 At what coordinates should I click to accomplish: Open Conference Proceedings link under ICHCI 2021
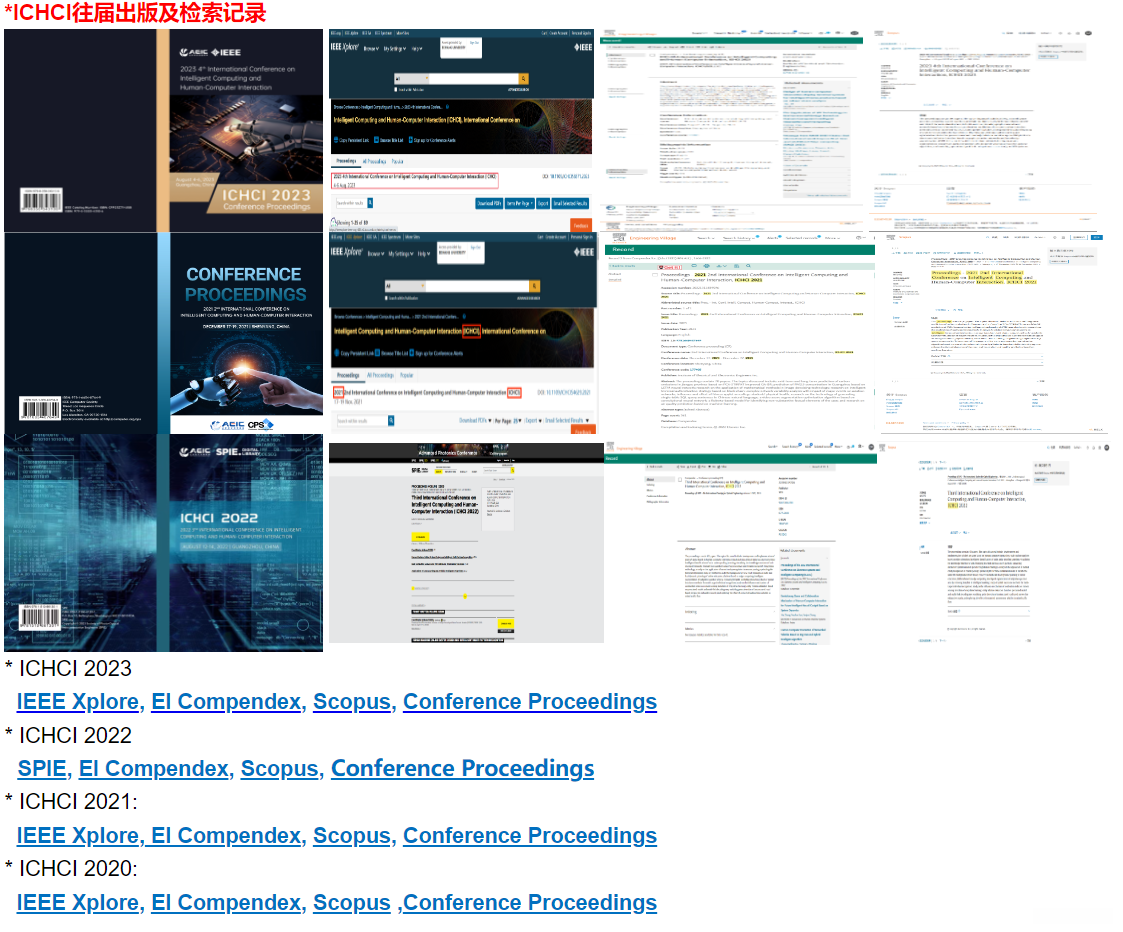tap(530, 835)
